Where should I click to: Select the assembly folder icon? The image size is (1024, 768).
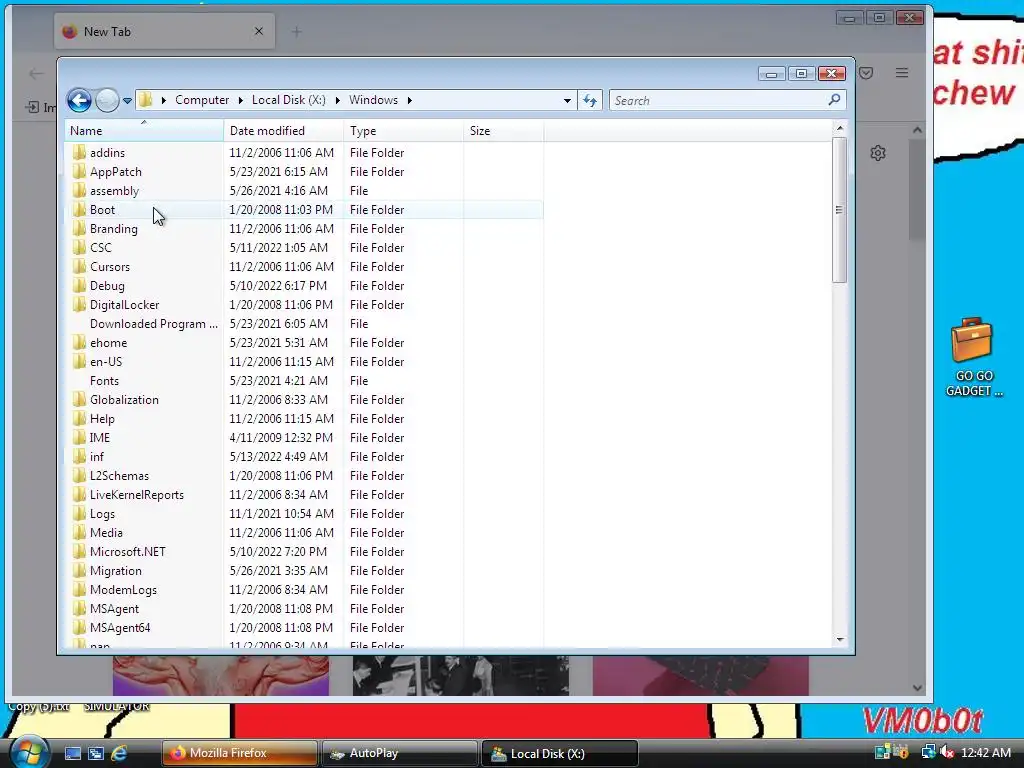point(79,190)
